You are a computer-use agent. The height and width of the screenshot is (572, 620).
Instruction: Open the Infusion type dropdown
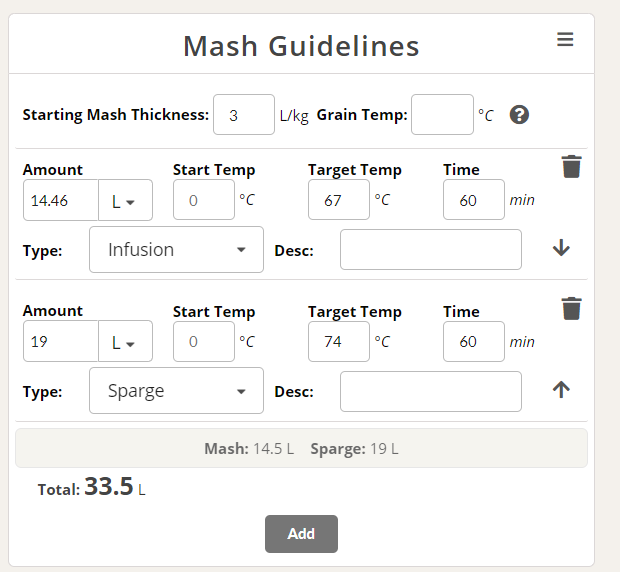point(176,249)
